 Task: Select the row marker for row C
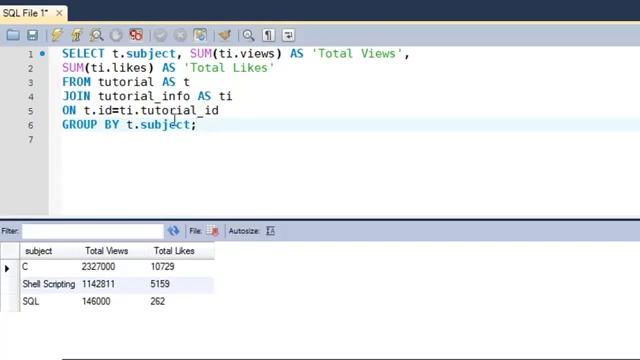tap(7, 268)
